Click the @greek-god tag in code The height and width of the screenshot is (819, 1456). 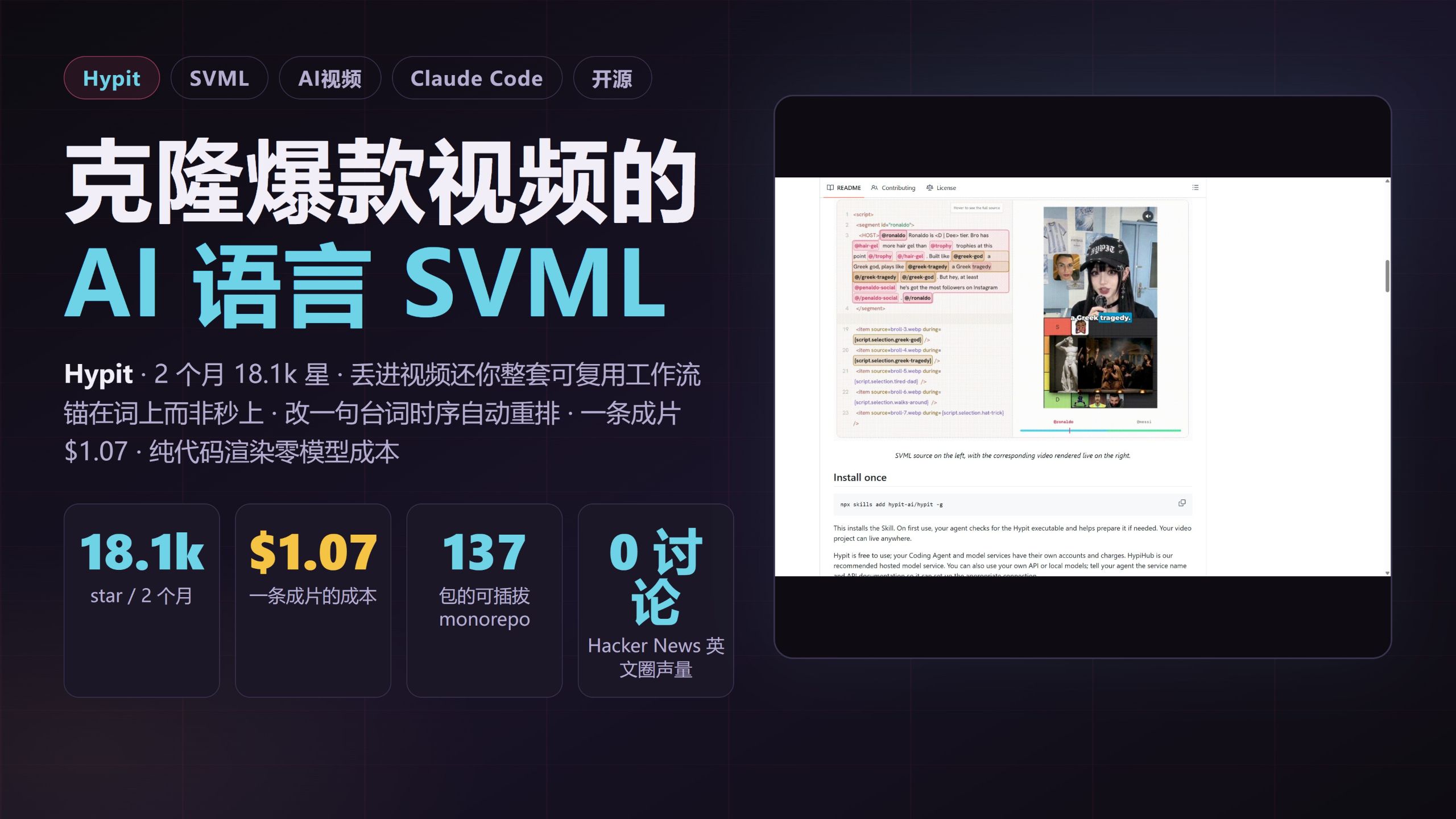point(968,256)
